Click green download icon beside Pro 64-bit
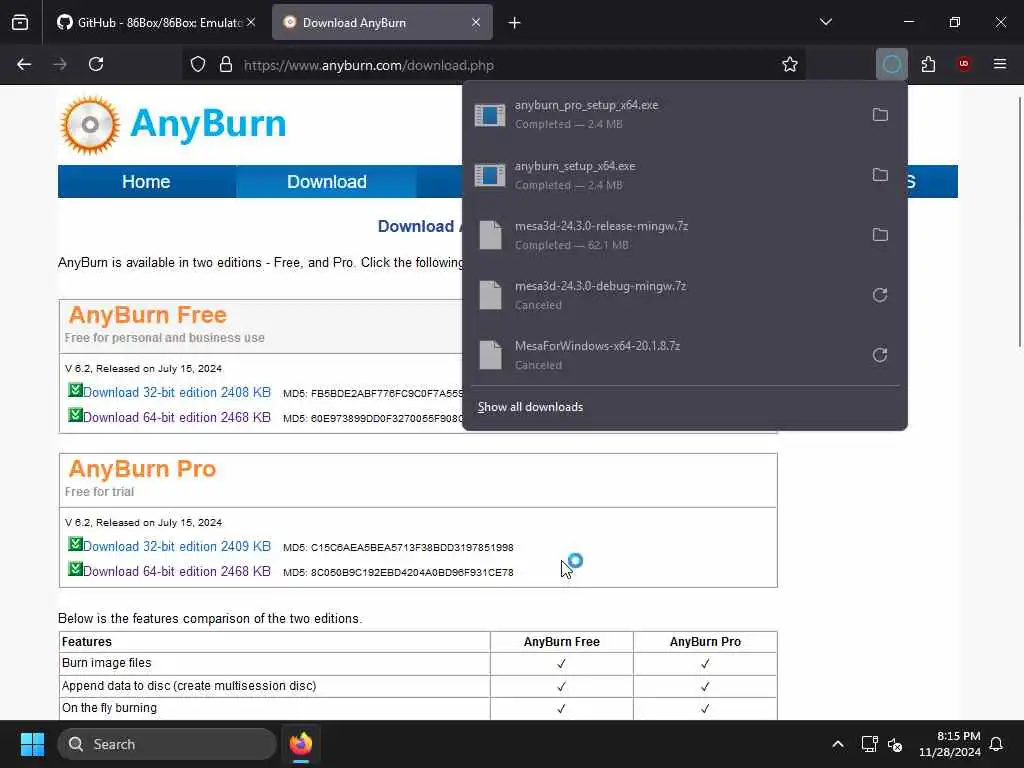This screenshot has height=768, width=1024. coord(75,569)
